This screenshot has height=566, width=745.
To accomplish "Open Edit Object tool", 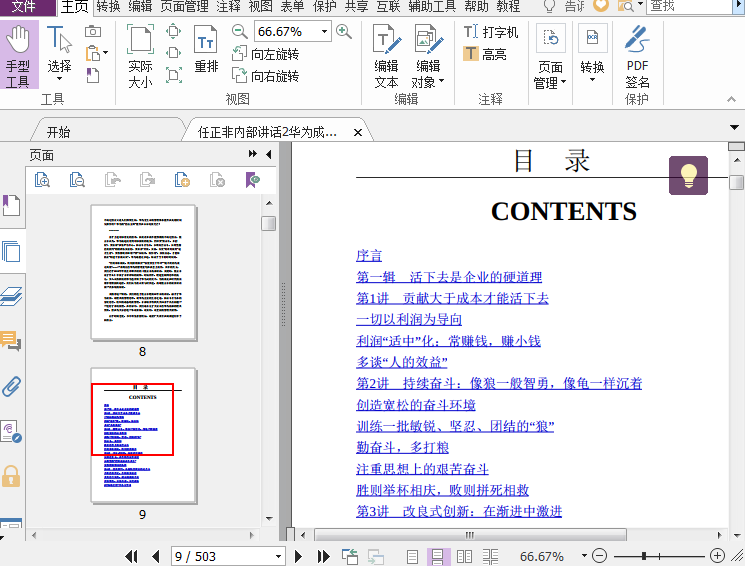I will click(428, 57).
